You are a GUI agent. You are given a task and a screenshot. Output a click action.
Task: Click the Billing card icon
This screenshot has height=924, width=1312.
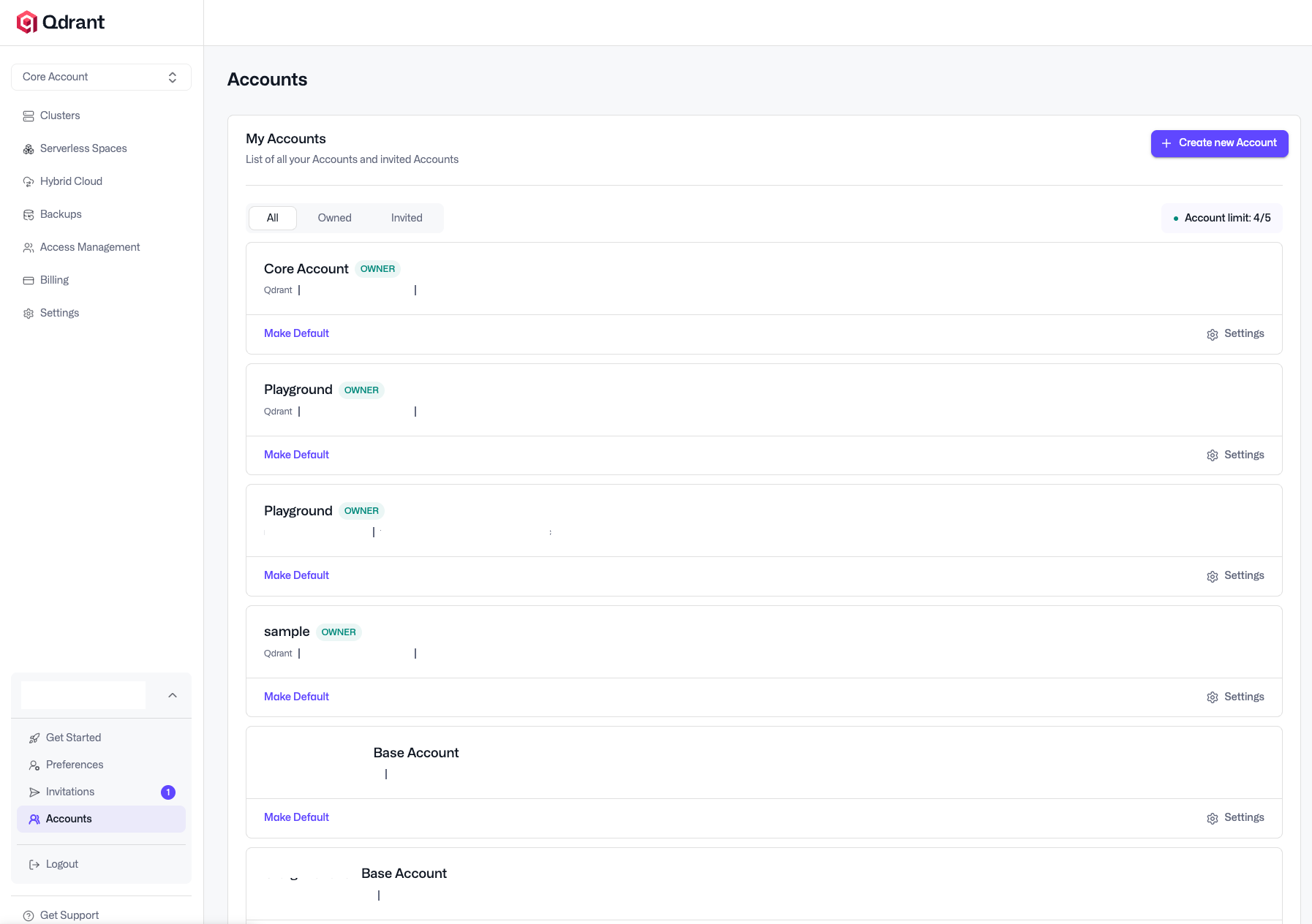click(29, 281)
